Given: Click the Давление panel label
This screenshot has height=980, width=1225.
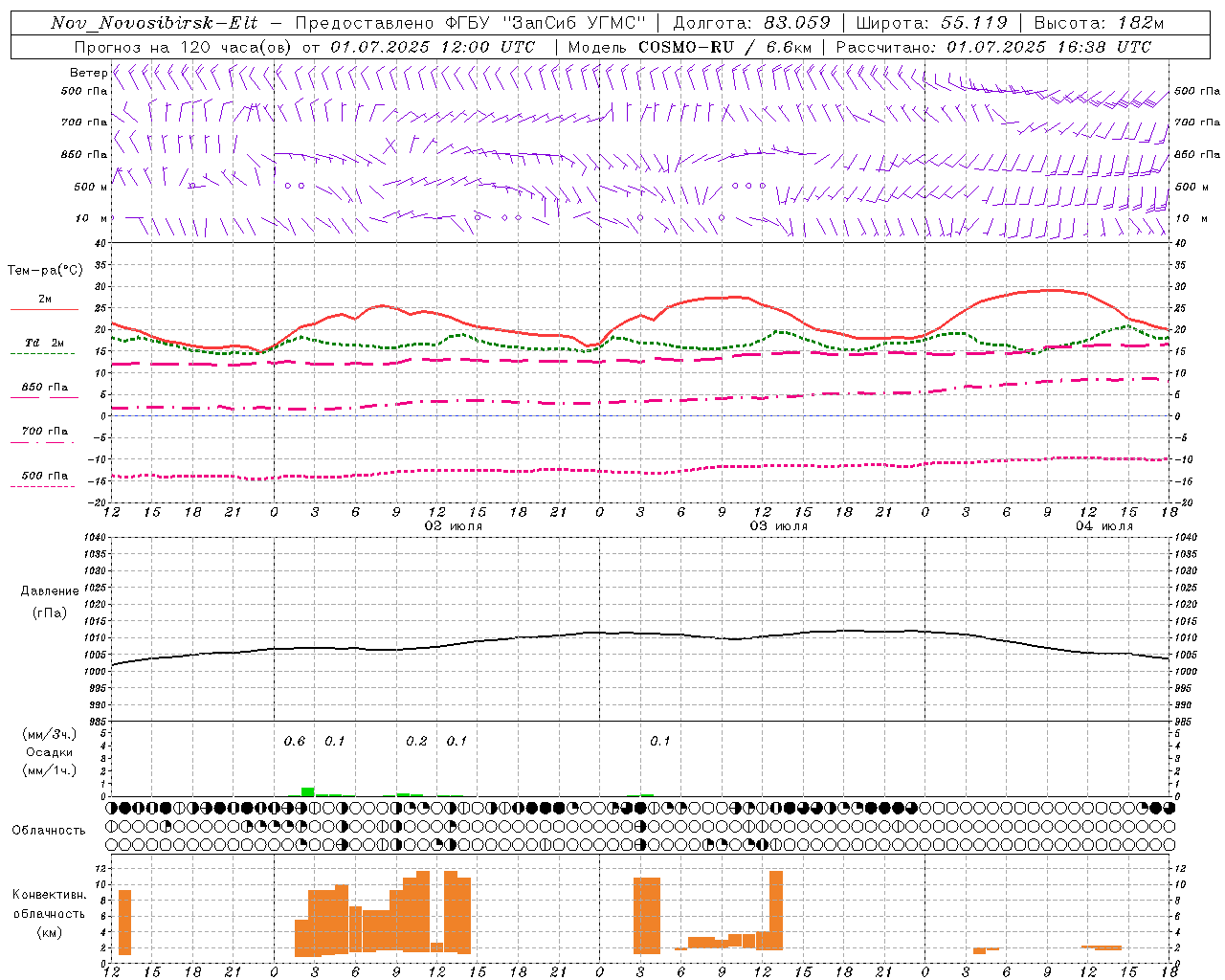Looking at the screenshot, I should tap(50, 591).
